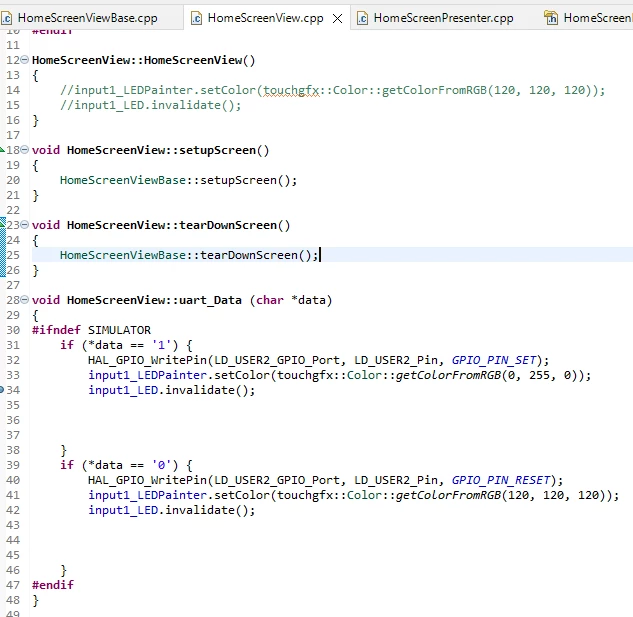The image size is (633, 617).
Task: Click input1_LED.invalidate() on line 34
Action: [172, 390]
